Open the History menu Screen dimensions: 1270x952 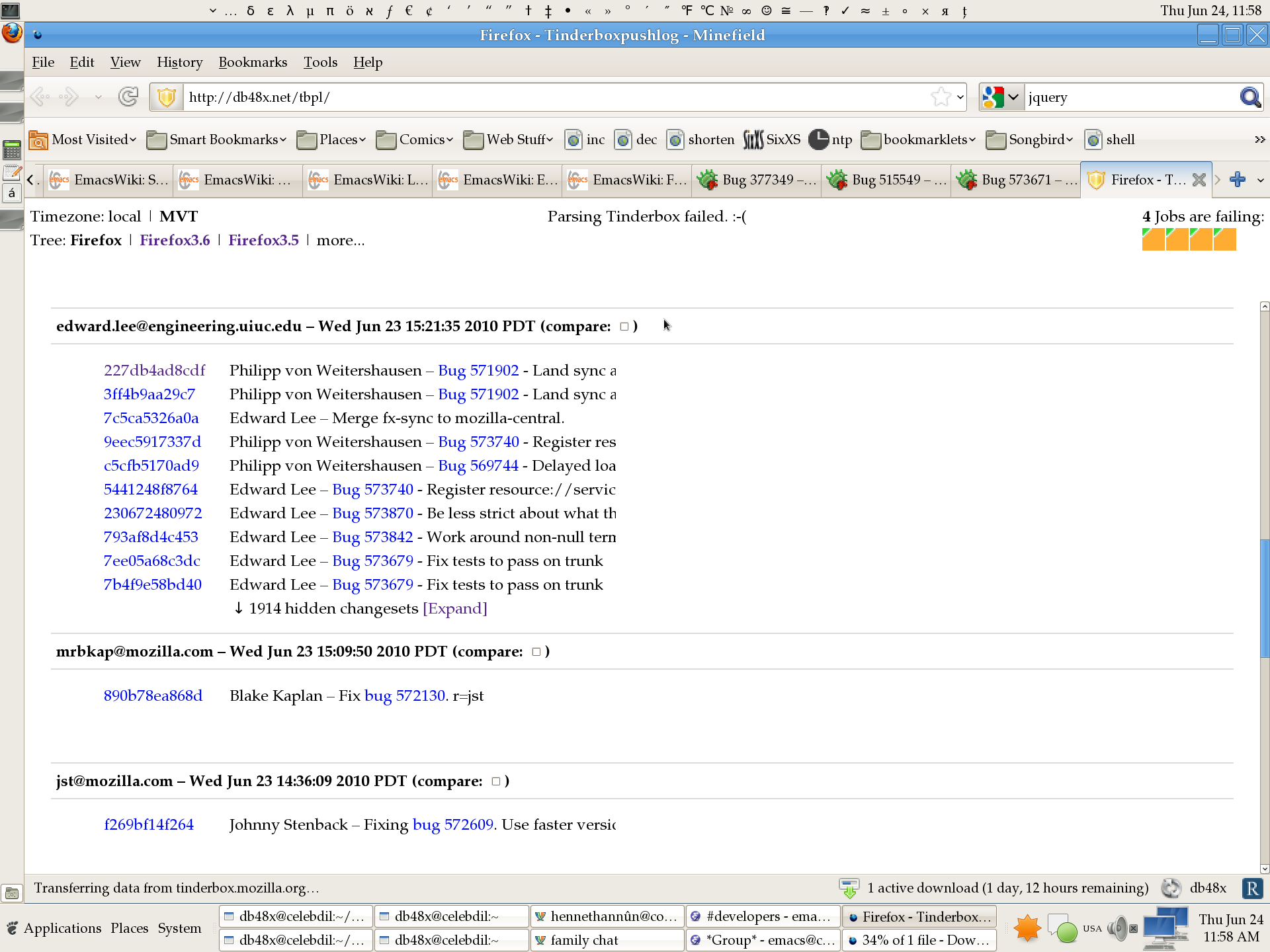click(179, 62)
